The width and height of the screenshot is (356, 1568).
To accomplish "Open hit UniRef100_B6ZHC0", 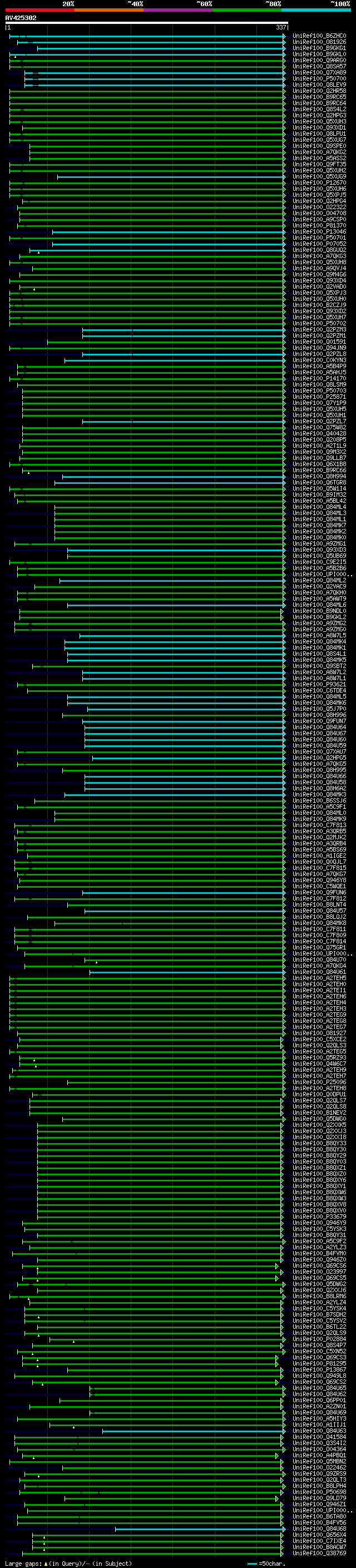I will click(x=319, y=36).
